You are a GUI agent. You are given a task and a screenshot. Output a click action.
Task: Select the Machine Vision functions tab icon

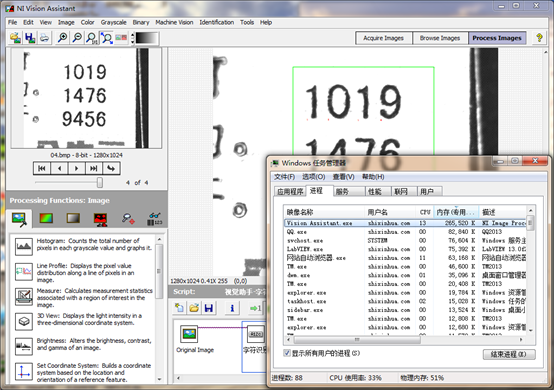(x=128, y=219)
